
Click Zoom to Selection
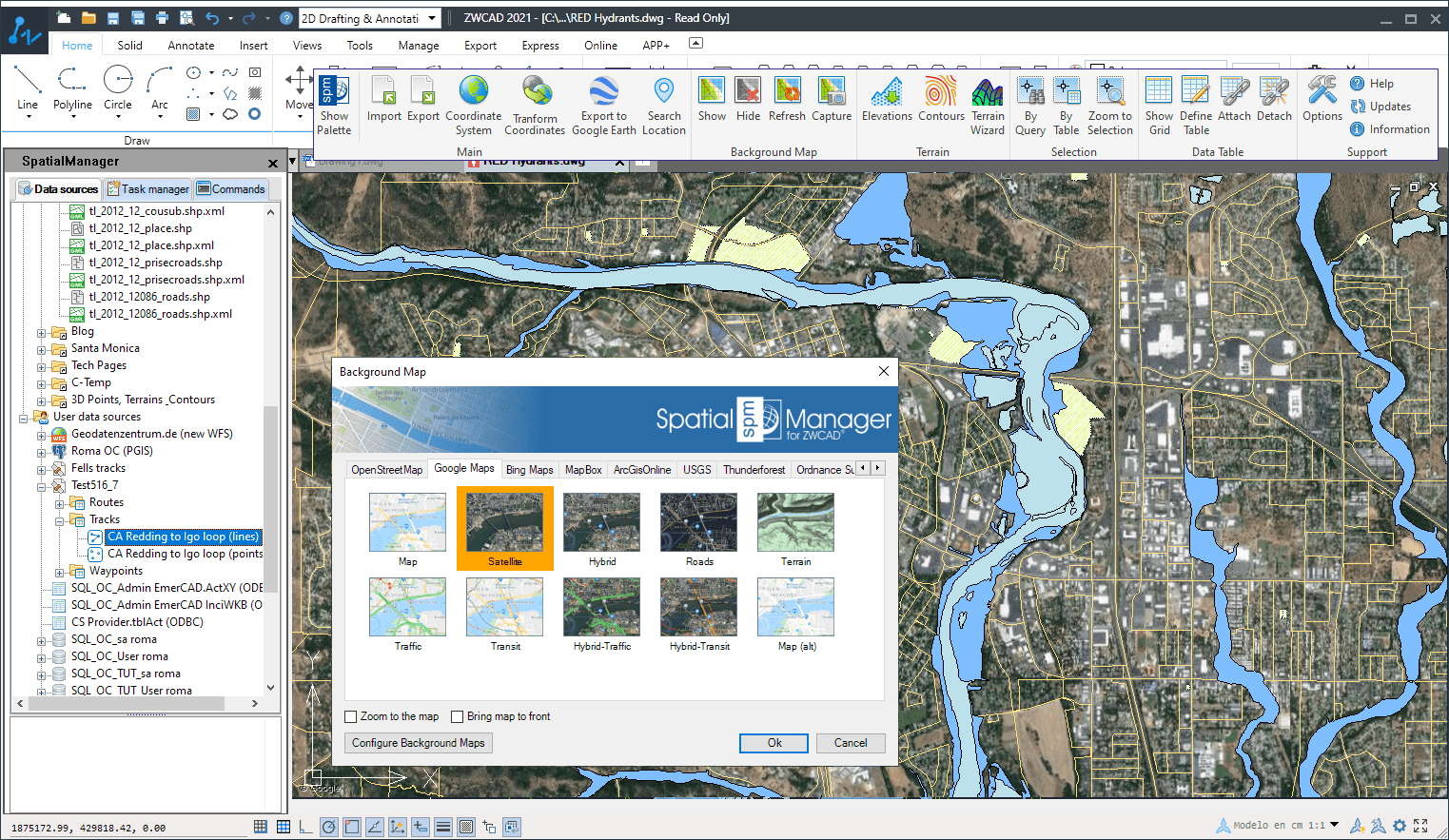[1110, 105]
